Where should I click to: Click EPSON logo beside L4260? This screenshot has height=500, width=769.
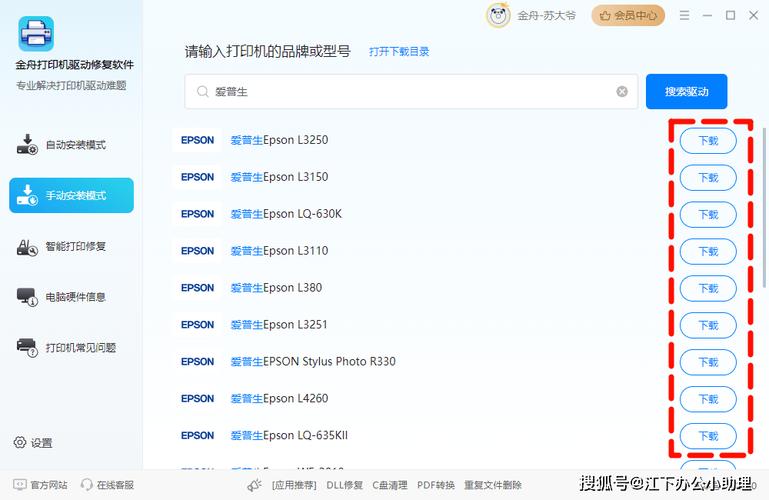pos(197,399)
